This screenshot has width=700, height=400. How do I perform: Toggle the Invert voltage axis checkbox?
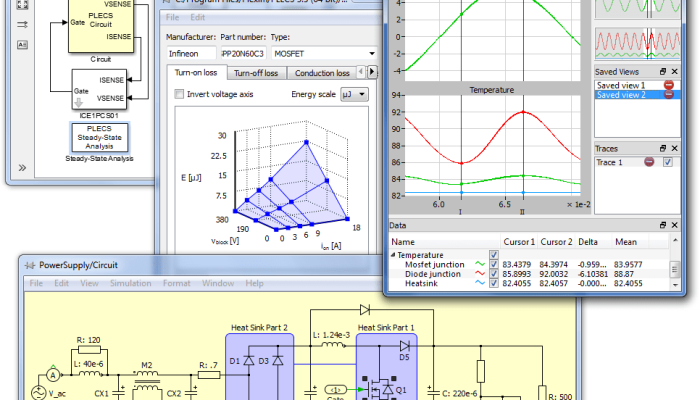click(x=179, y=94)
